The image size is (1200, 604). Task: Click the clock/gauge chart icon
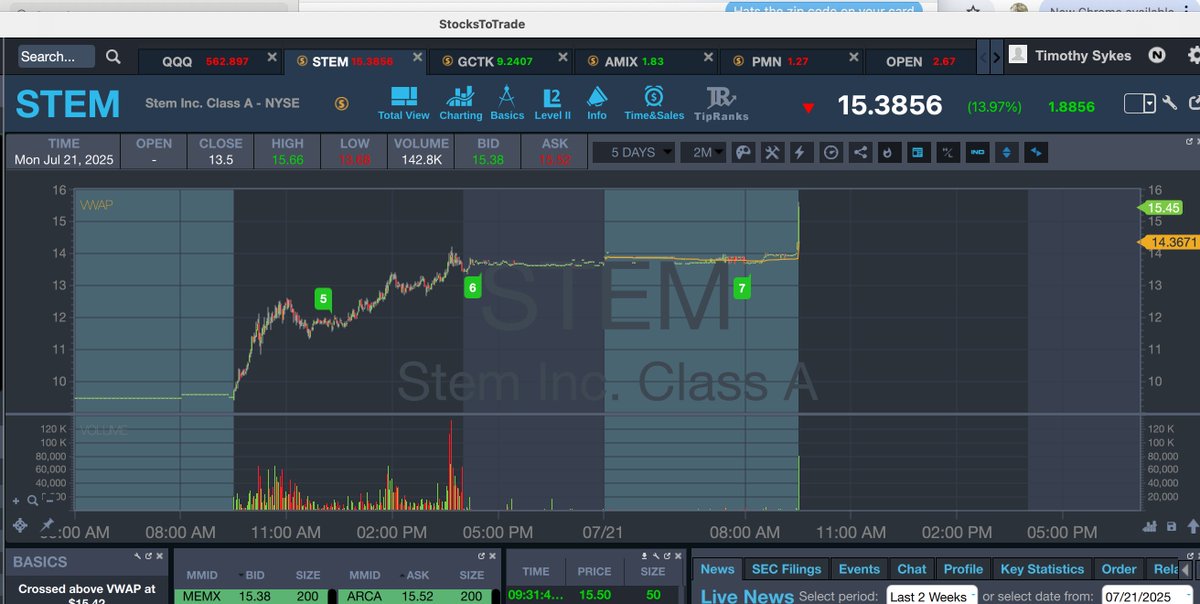click(x=831, y=153)
